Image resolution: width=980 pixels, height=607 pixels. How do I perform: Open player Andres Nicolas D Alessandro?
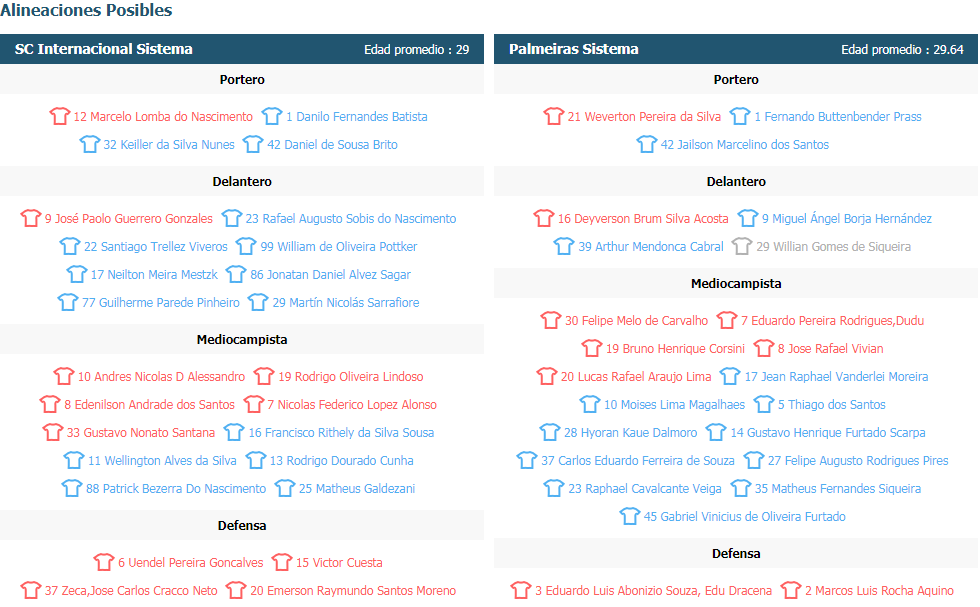[161, 377]
